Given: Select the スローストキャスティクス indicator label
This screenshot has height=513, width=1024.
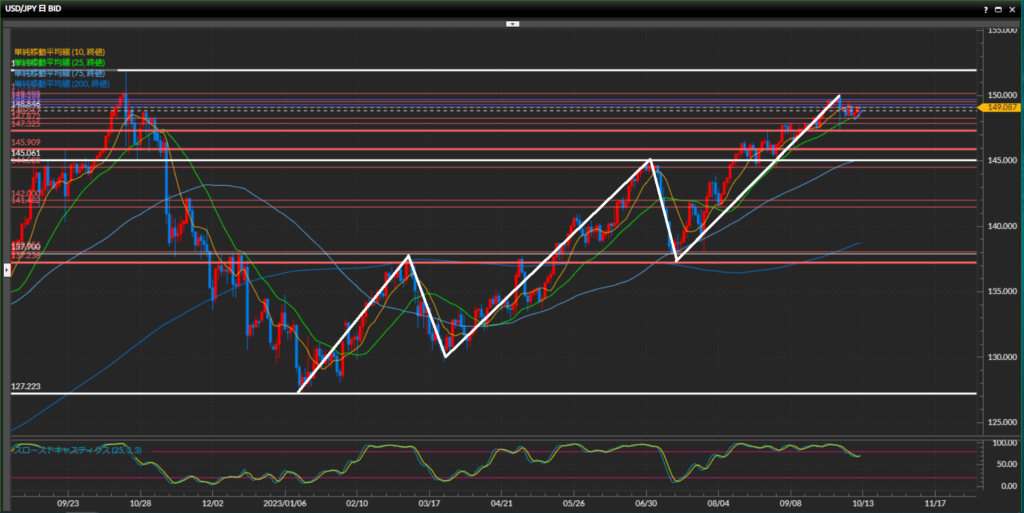Looking at the screenshot, I should pyautogui.click(x=77, y=451).
